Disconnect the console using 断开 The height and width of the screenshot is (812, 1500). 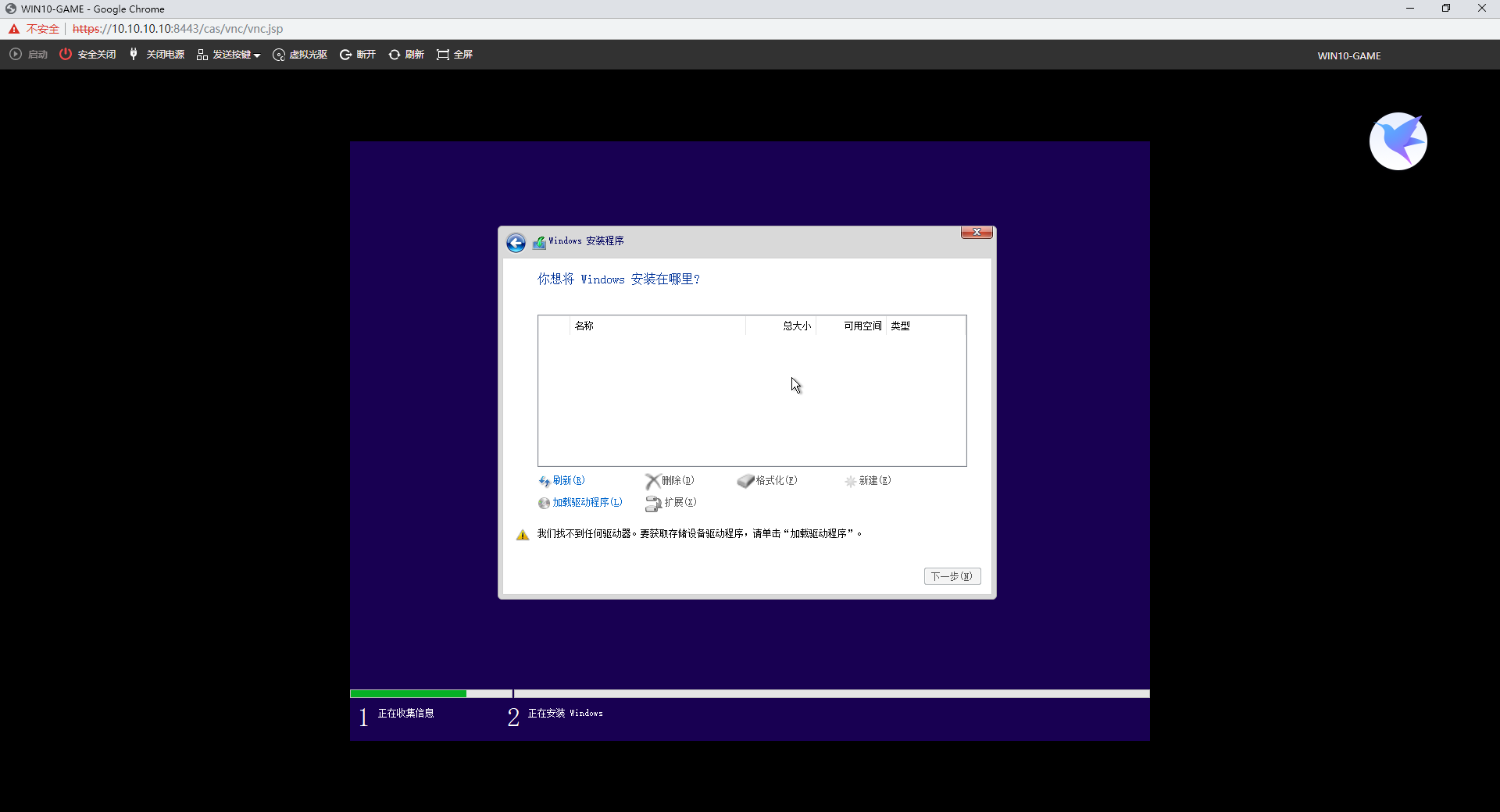[358, 55]
